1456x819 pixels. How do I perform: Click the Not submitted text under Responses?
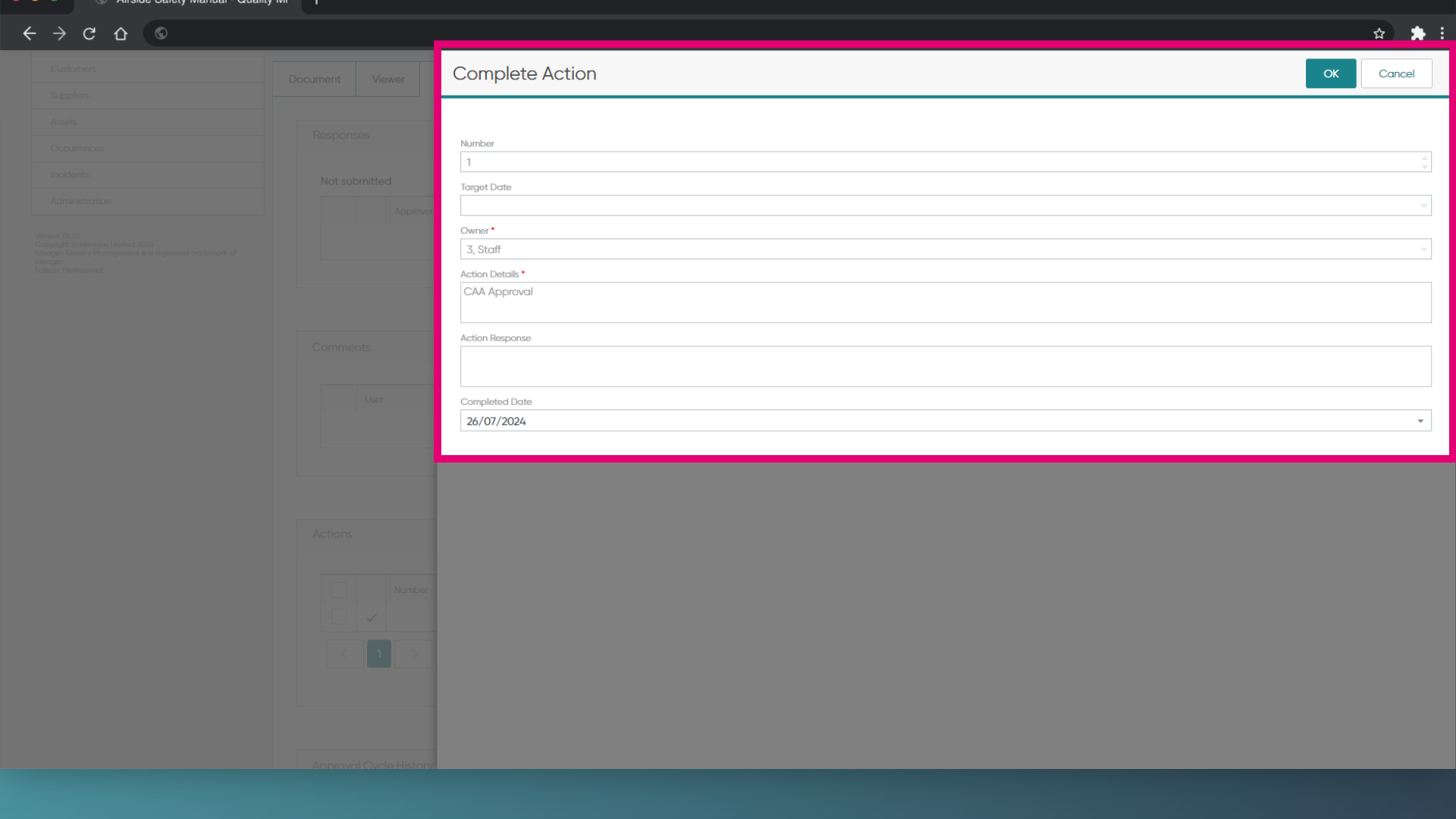(356, 181)
